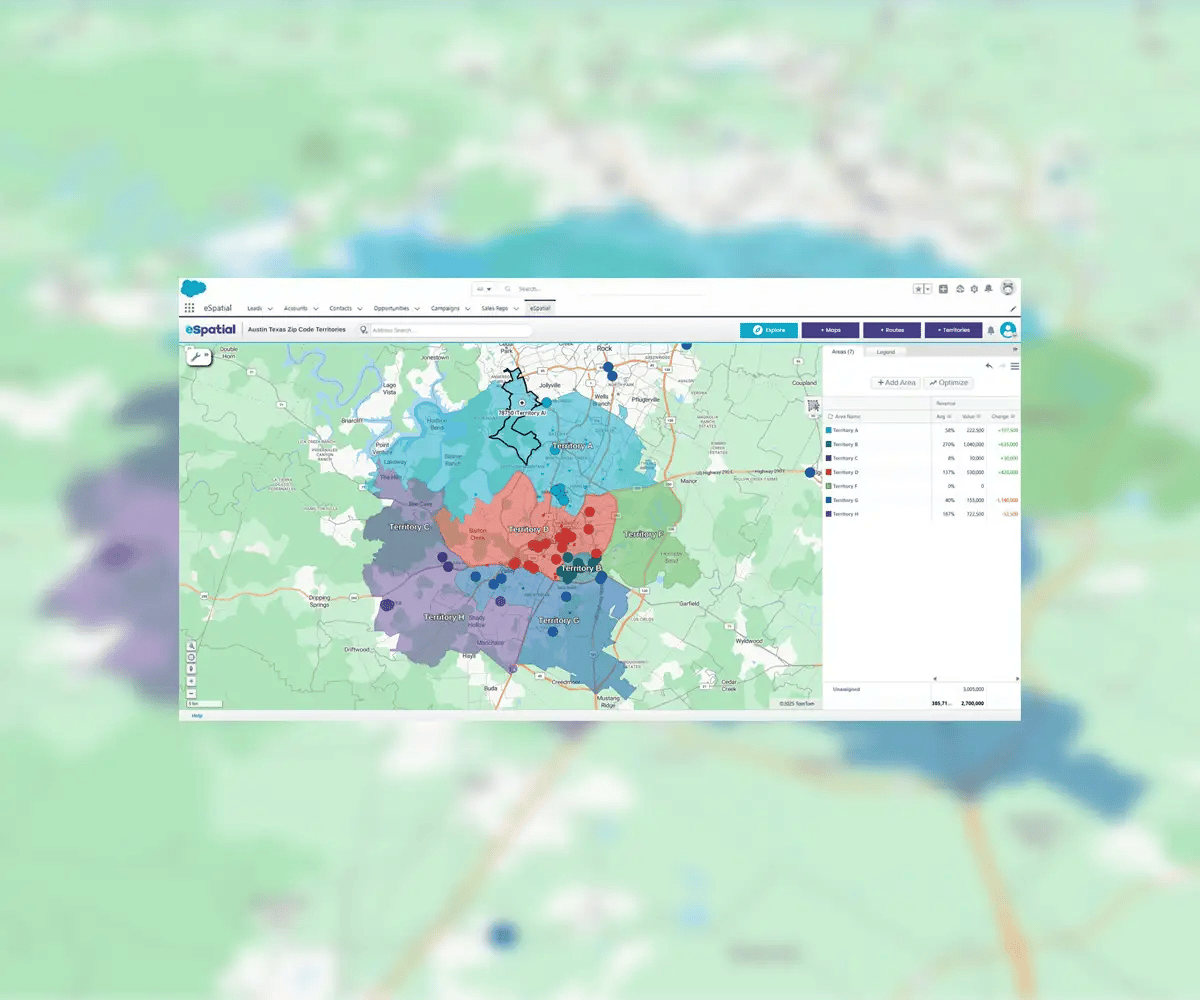Expand the Leads menu chevron
This screenshot has width=1200, height=1000.
(270, 309)
